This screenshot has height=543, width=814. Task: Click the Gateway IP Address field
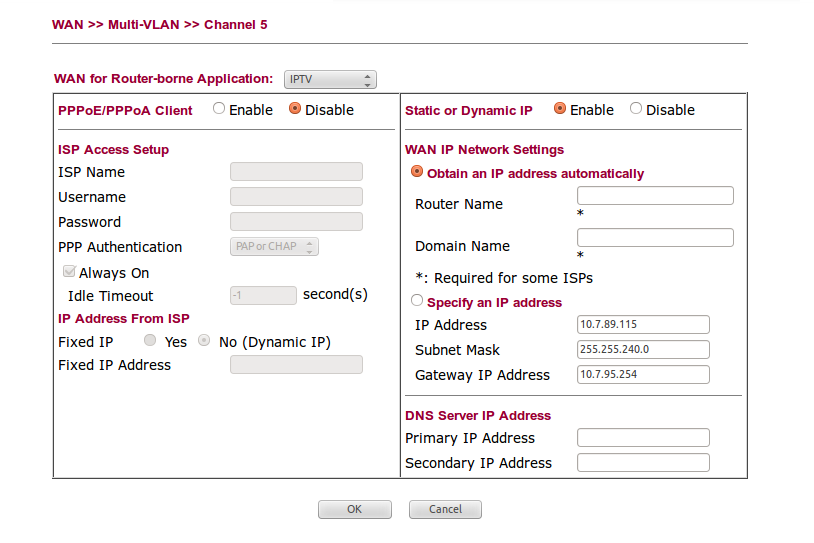pyautogui.click(x=643, y=374)
